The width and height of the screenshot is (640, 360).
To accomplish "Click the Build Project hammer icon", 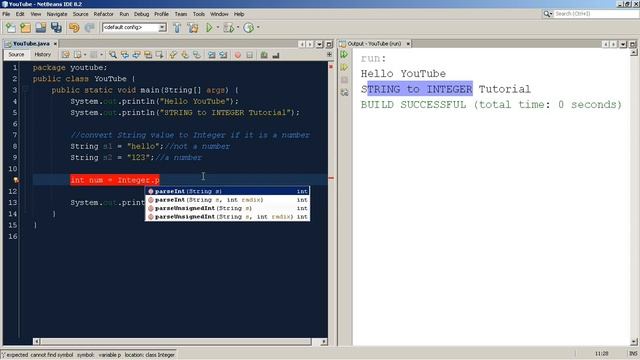I will coord(177,27).
